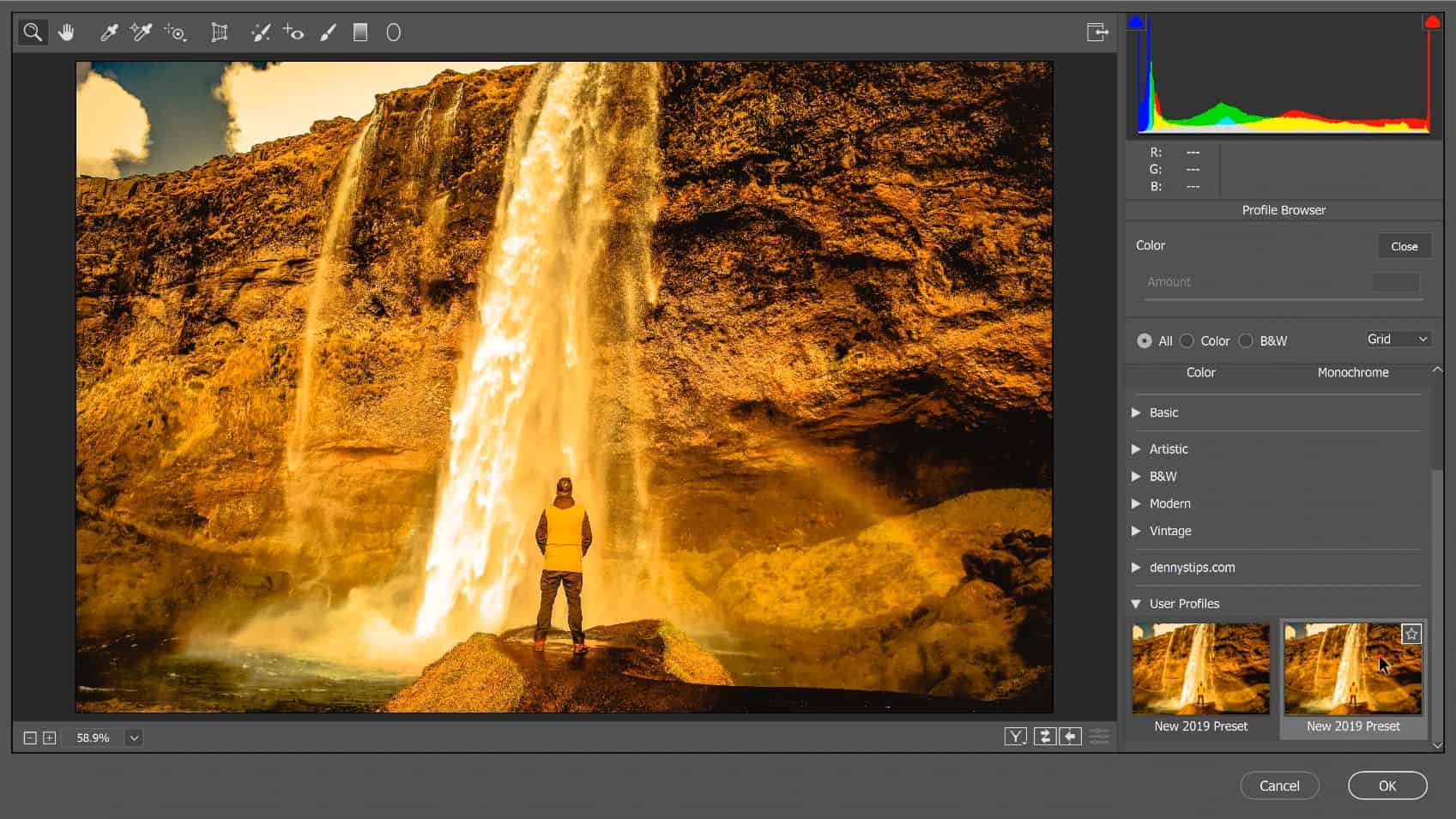
Task: Select the Red Eye Removal tool
Action: click(x=294, y=33)
